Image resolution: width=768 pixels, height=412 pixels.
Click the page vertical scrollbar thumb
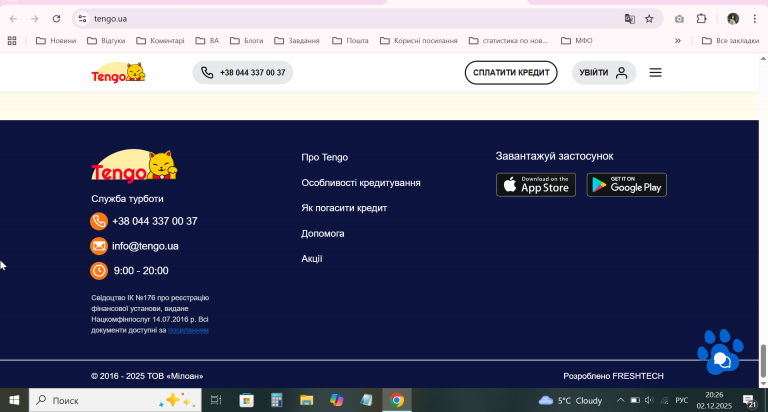point(763,361)
